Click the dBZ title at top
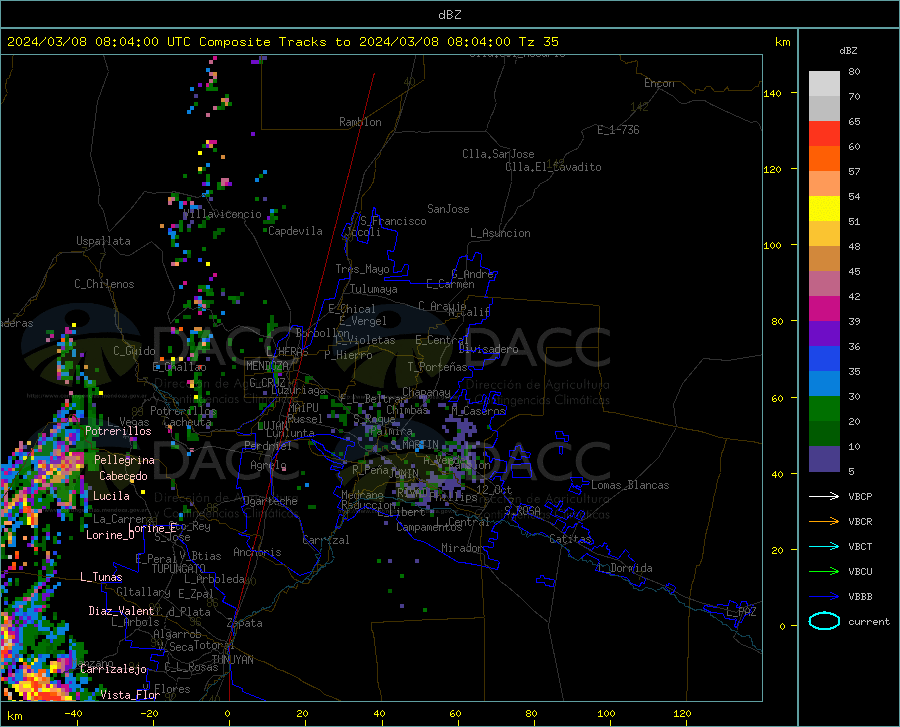900x727 pixels. coord(449,15)
